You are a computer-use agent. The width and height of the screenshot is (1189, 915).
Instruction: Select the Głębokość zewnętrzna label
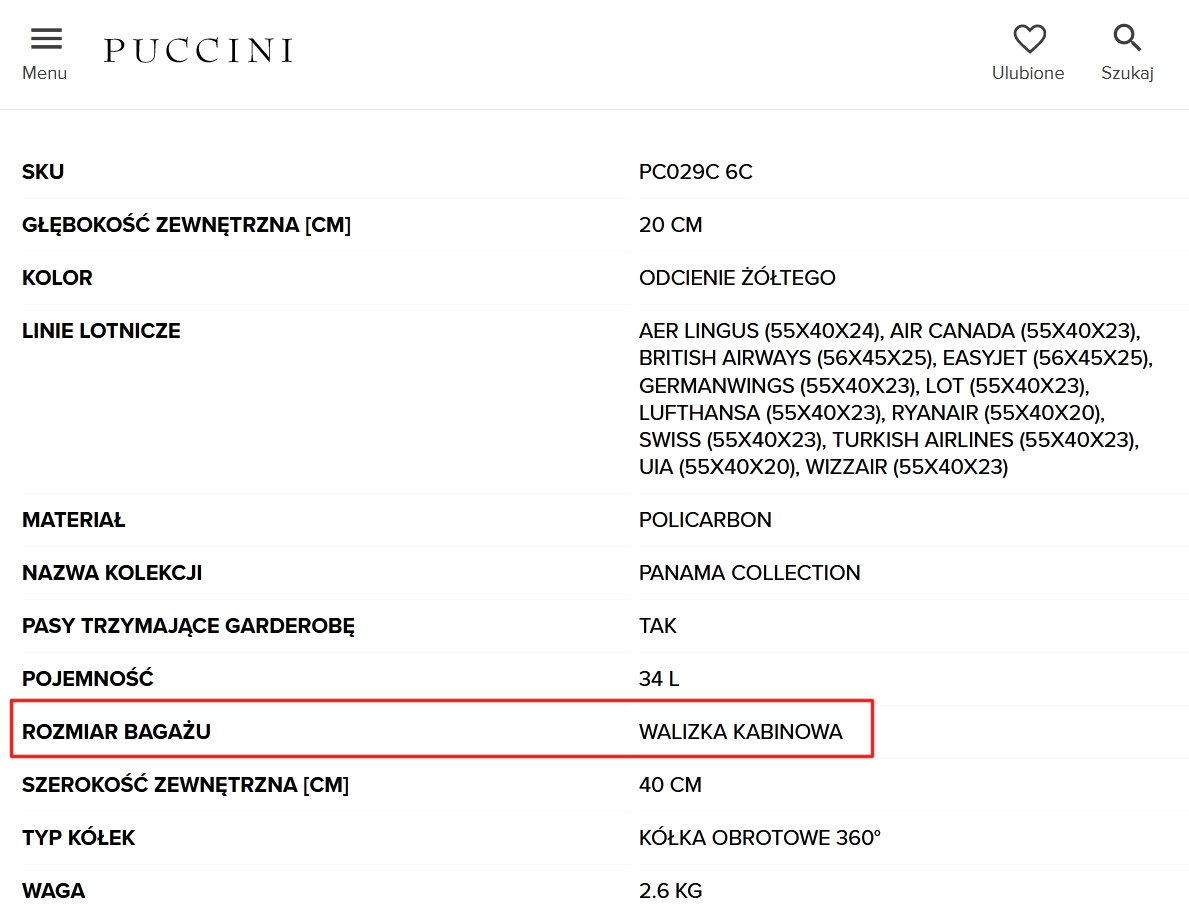186,225
